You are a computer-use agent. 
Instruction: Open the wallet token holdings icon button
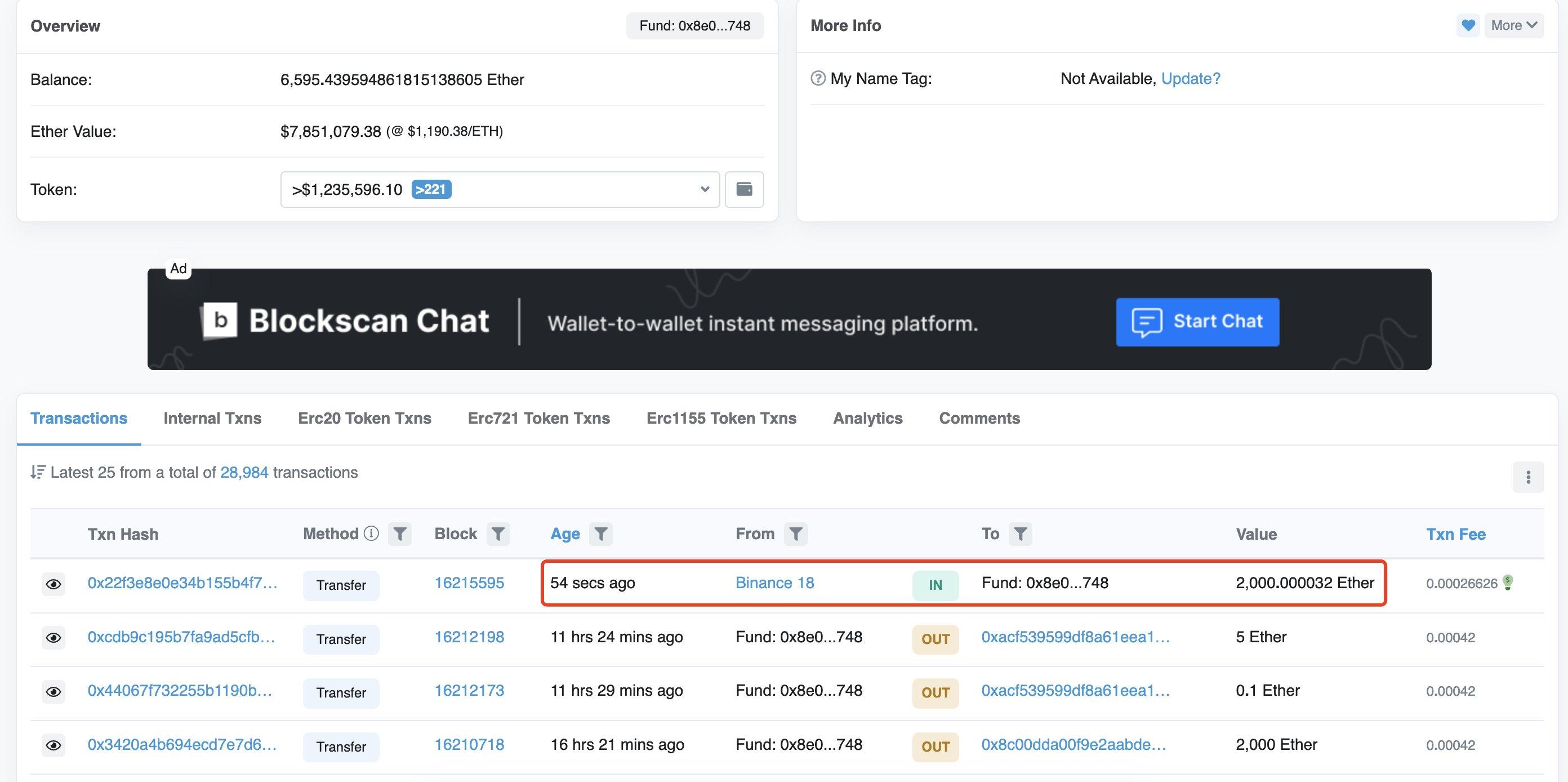click(x=744, y=189)
